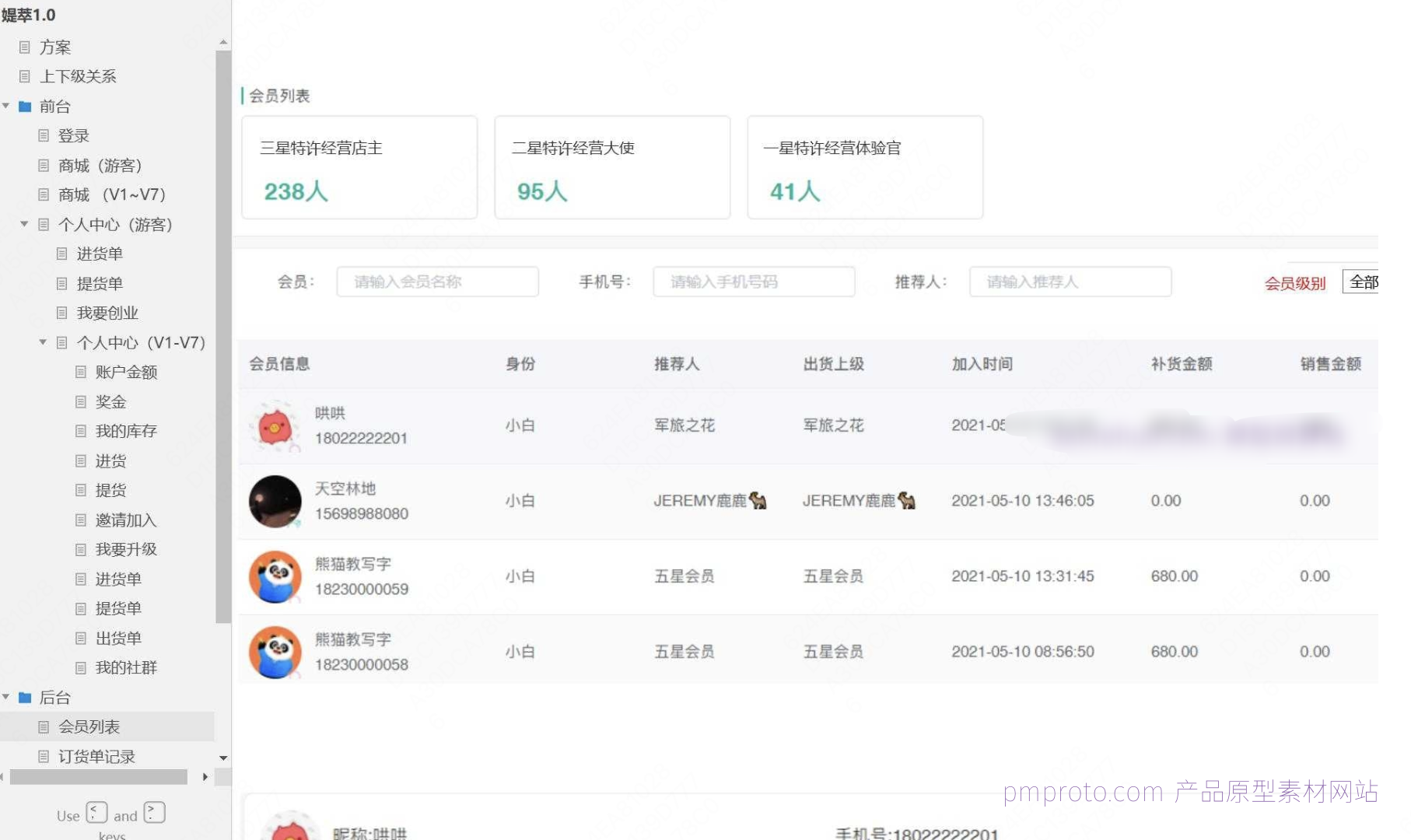
Task: Open the 上下级关系 page
Action: click(78, 76)
